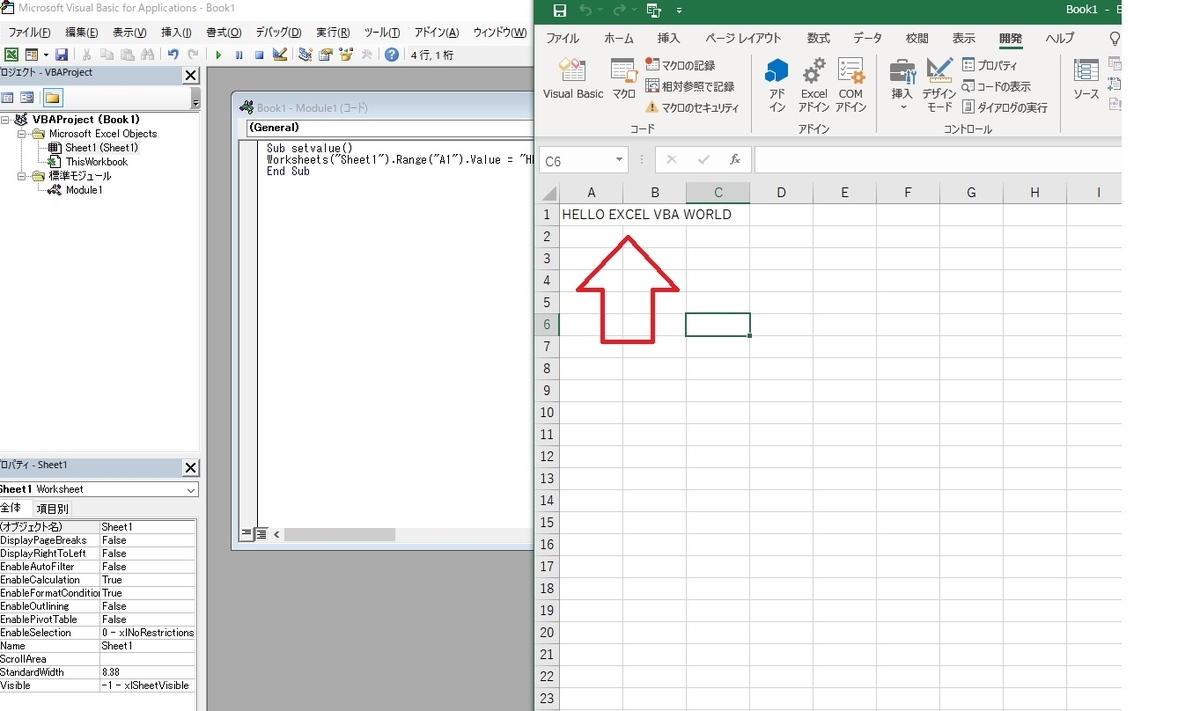Open the Customize Quick Access Toolbar dropdown

point(679,10)
